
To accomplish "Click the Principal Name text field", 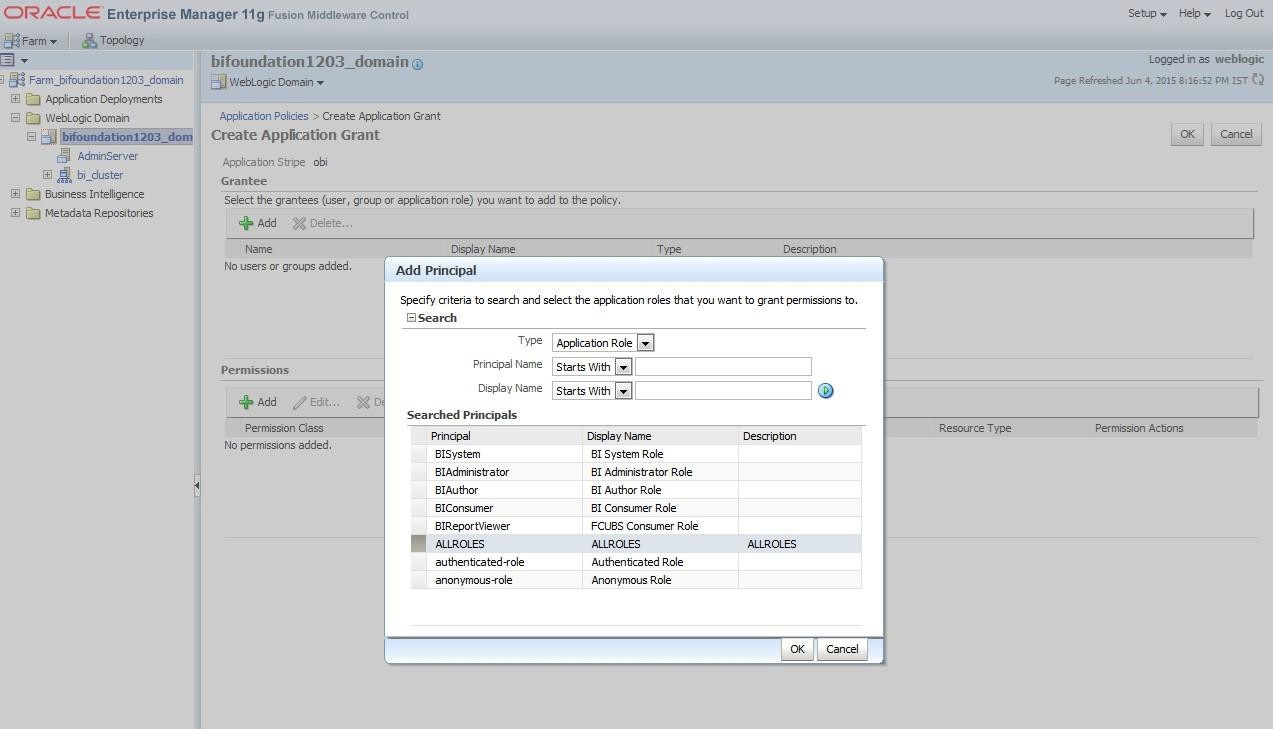I will pos(723,367).
